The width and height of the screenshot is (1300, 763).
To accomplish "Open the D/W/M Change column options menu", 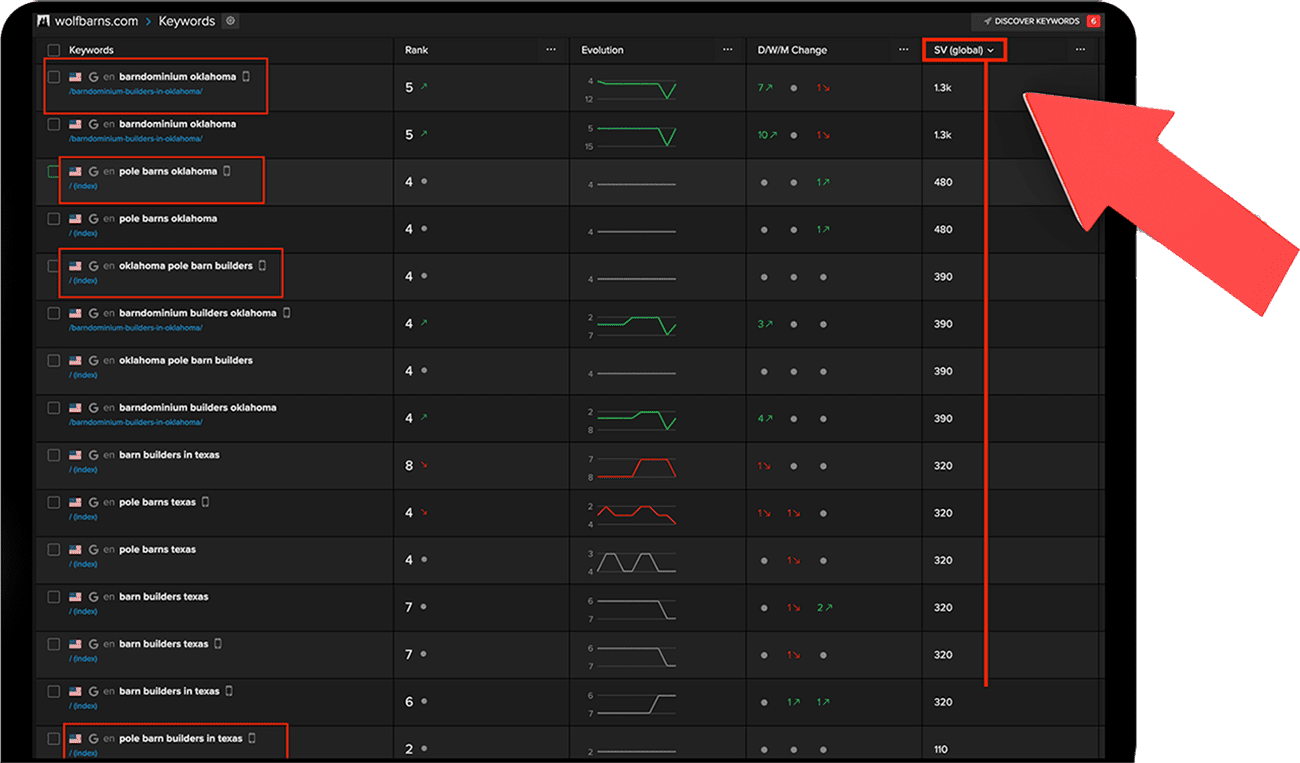I will point(904,50).
